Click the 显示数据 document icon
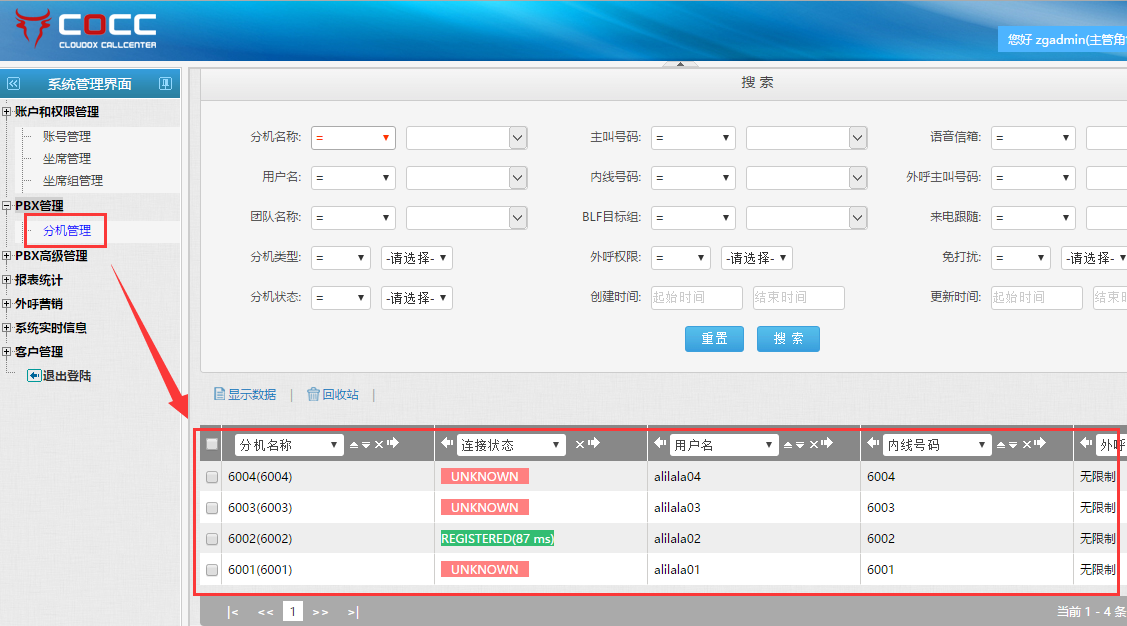The image size is (1127, 626). point(219,395)
